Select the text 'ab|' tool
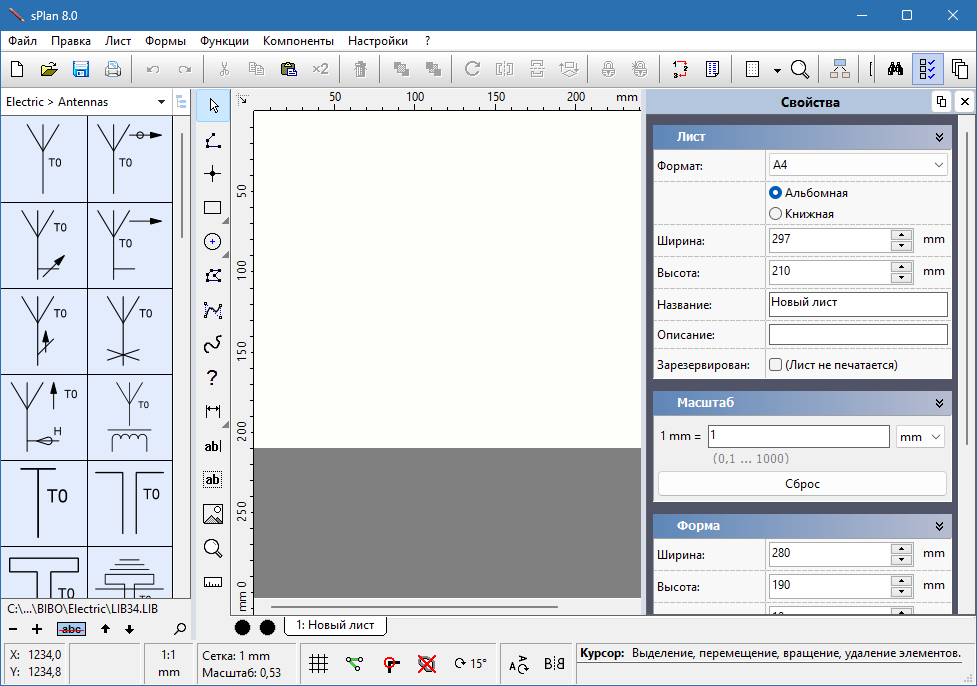The image size is (977, 686). click(212, 445)
